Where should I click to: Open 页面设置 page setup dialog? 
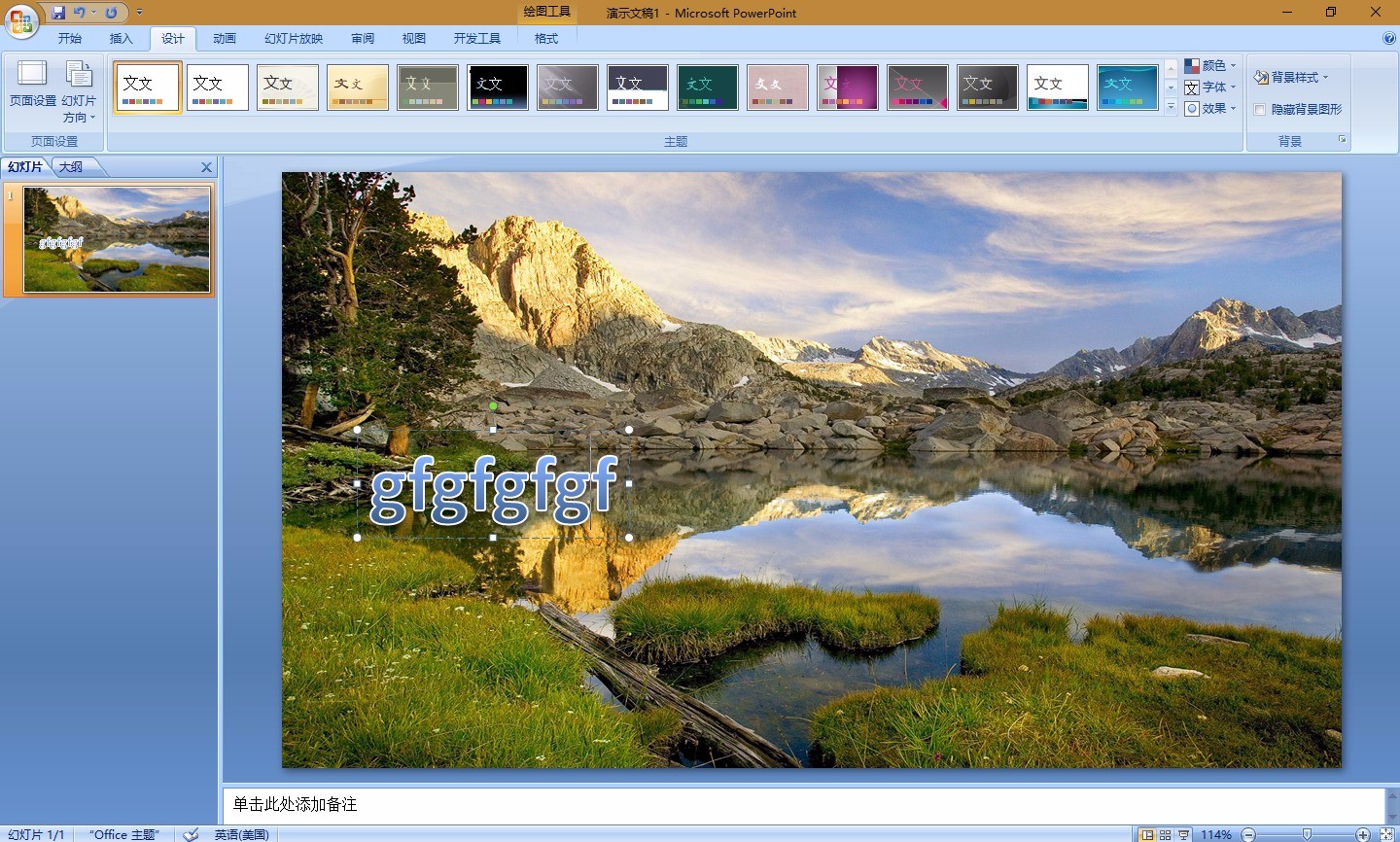point(33,85)
